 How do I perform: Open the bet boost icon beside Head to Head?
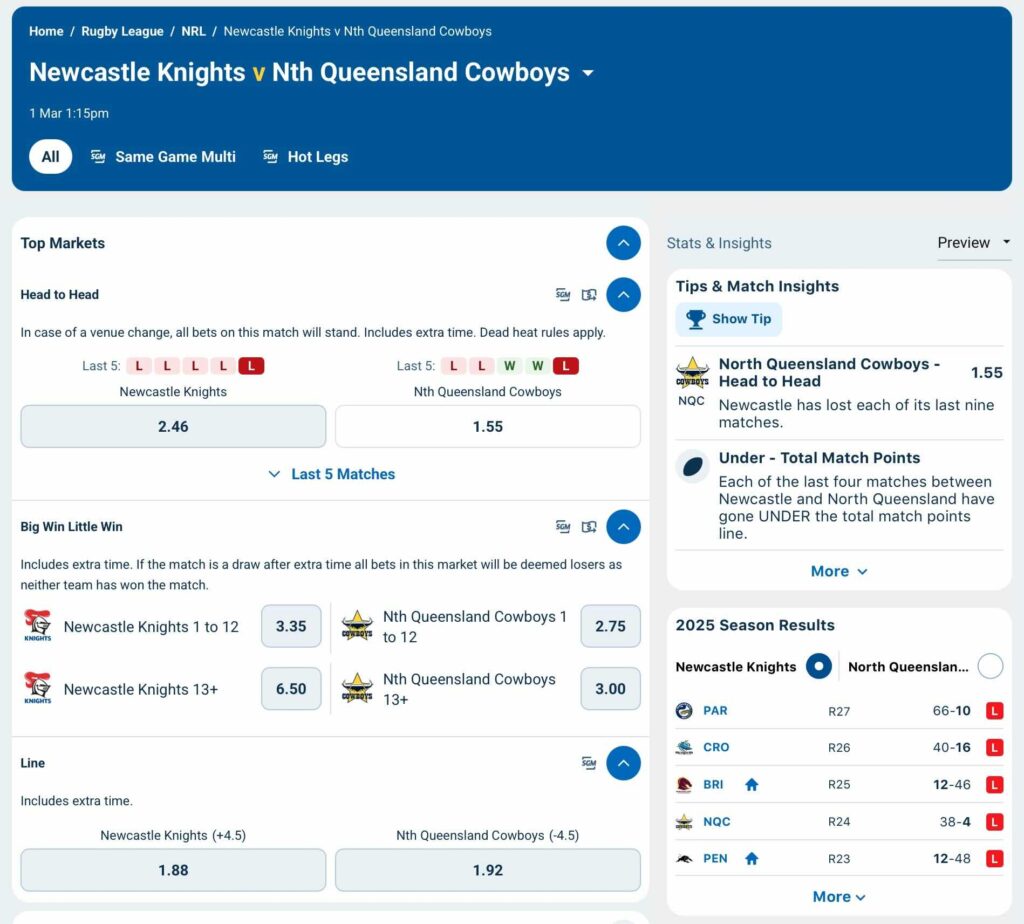click(x=589, y=295)
